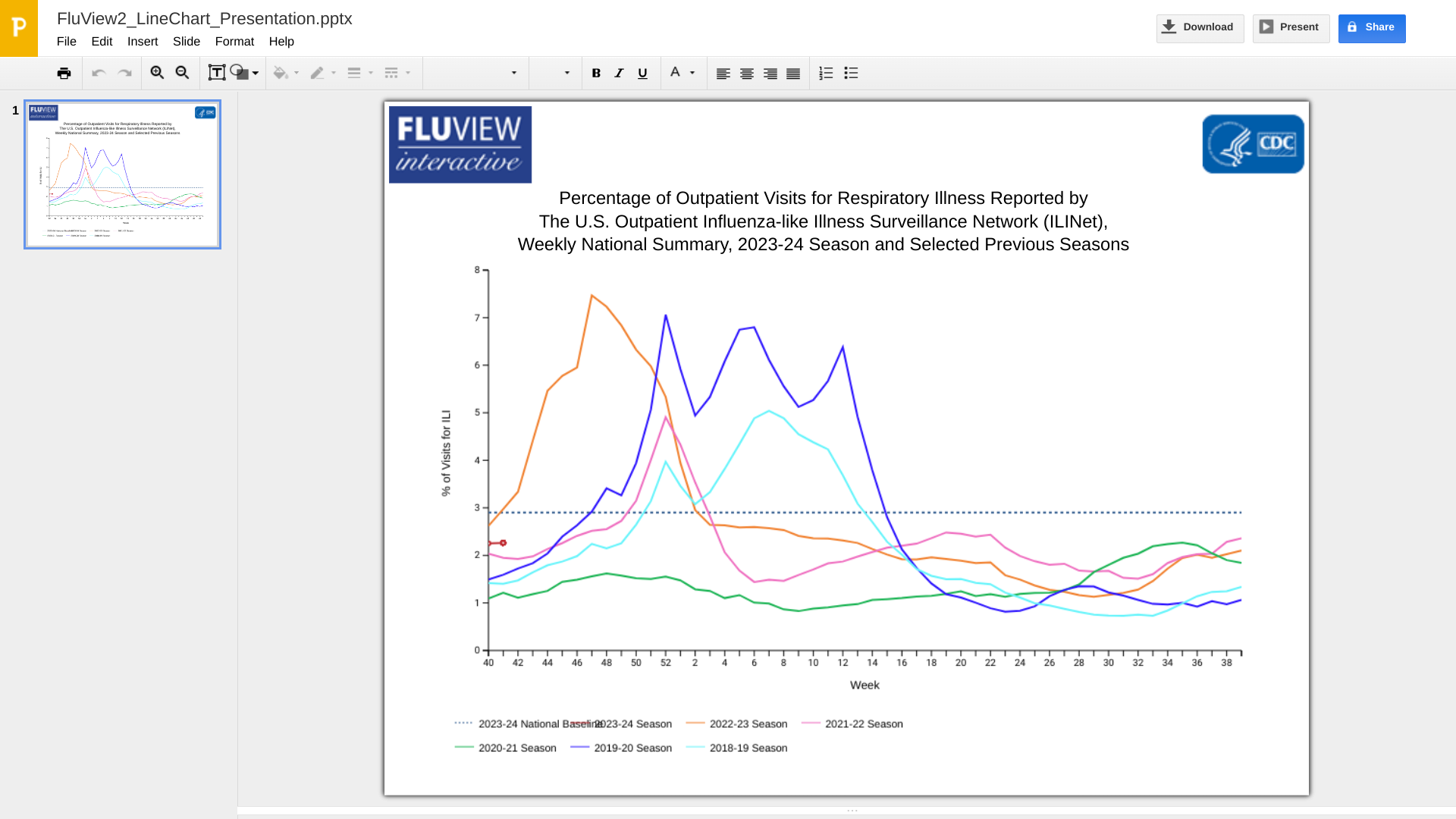Open the Format menu

pyautogui.click(x=234, y=42)
